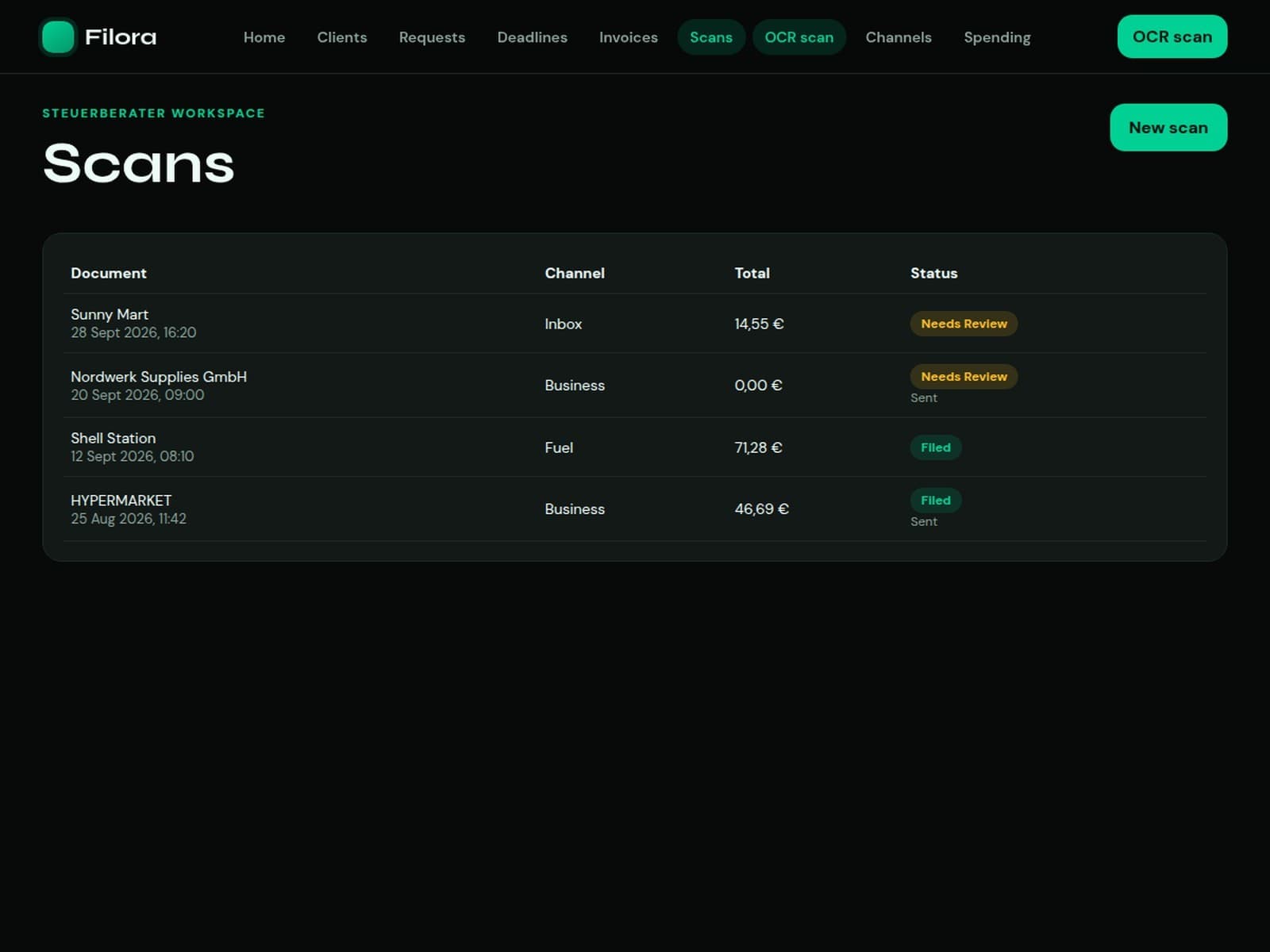Click the Fuel channel cell

pyautogui.click(x=559, y=447)
